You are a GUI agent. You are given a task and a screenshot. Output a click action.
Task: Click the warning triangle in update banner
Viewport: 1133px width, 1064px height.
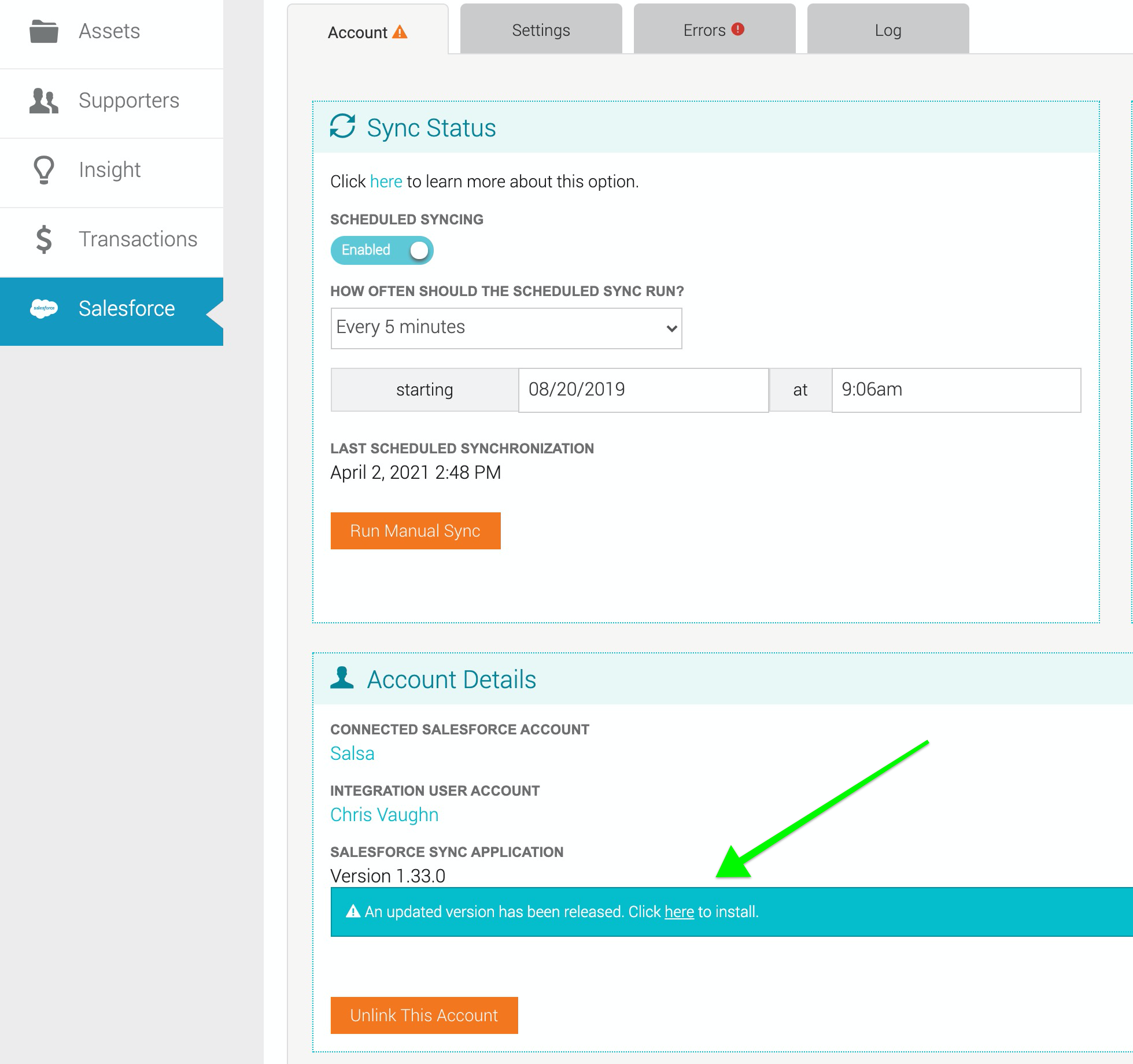[353, 911]
